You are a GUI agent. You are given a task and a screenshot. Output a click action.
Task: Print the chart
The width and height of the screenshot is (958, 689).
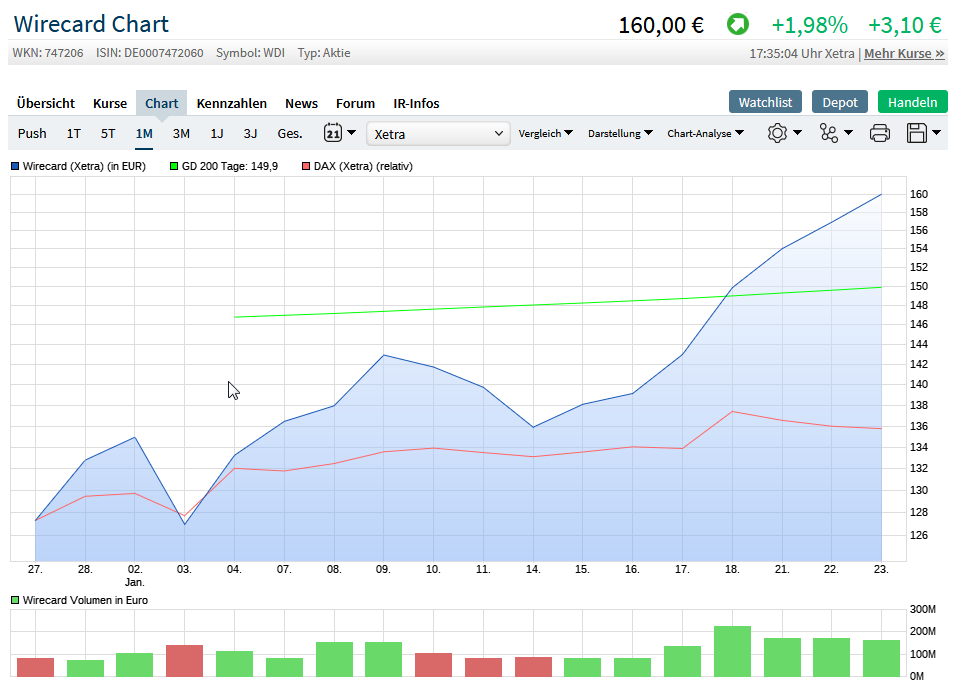(x=880, y=132)
